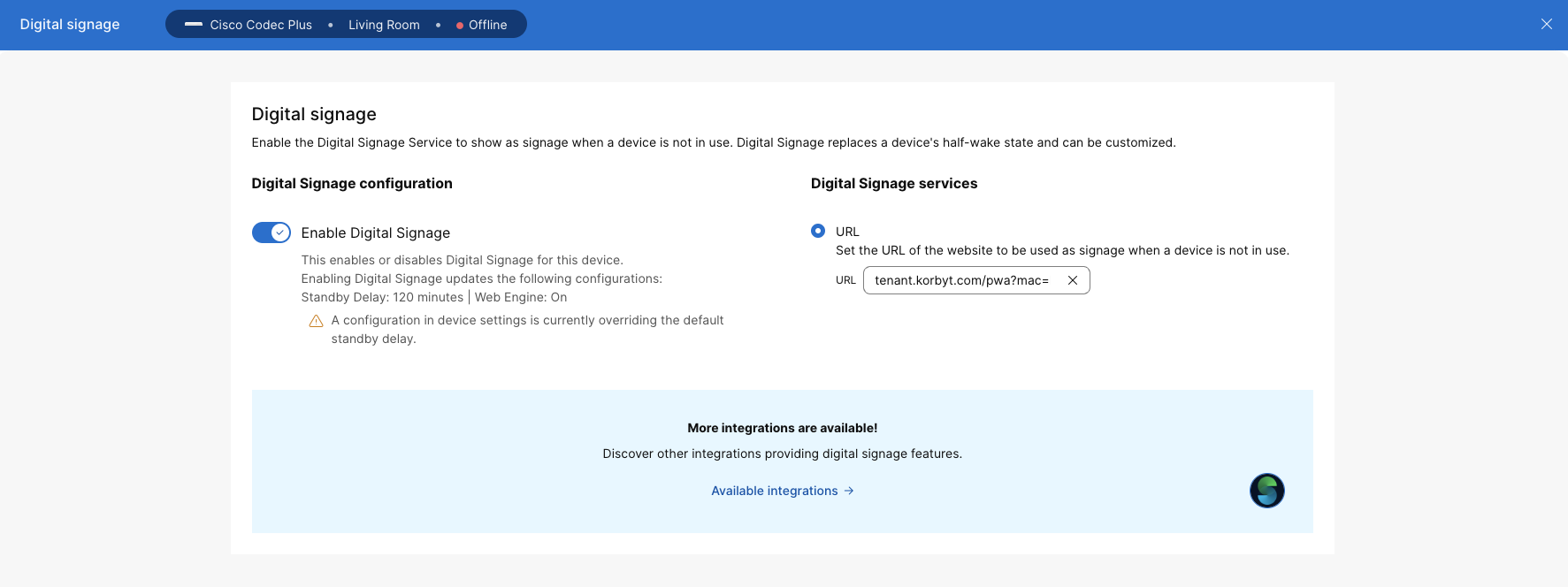Click the Digital Signage services heading
Screen dimensions: 1568x587
click(x=894, y=183)
